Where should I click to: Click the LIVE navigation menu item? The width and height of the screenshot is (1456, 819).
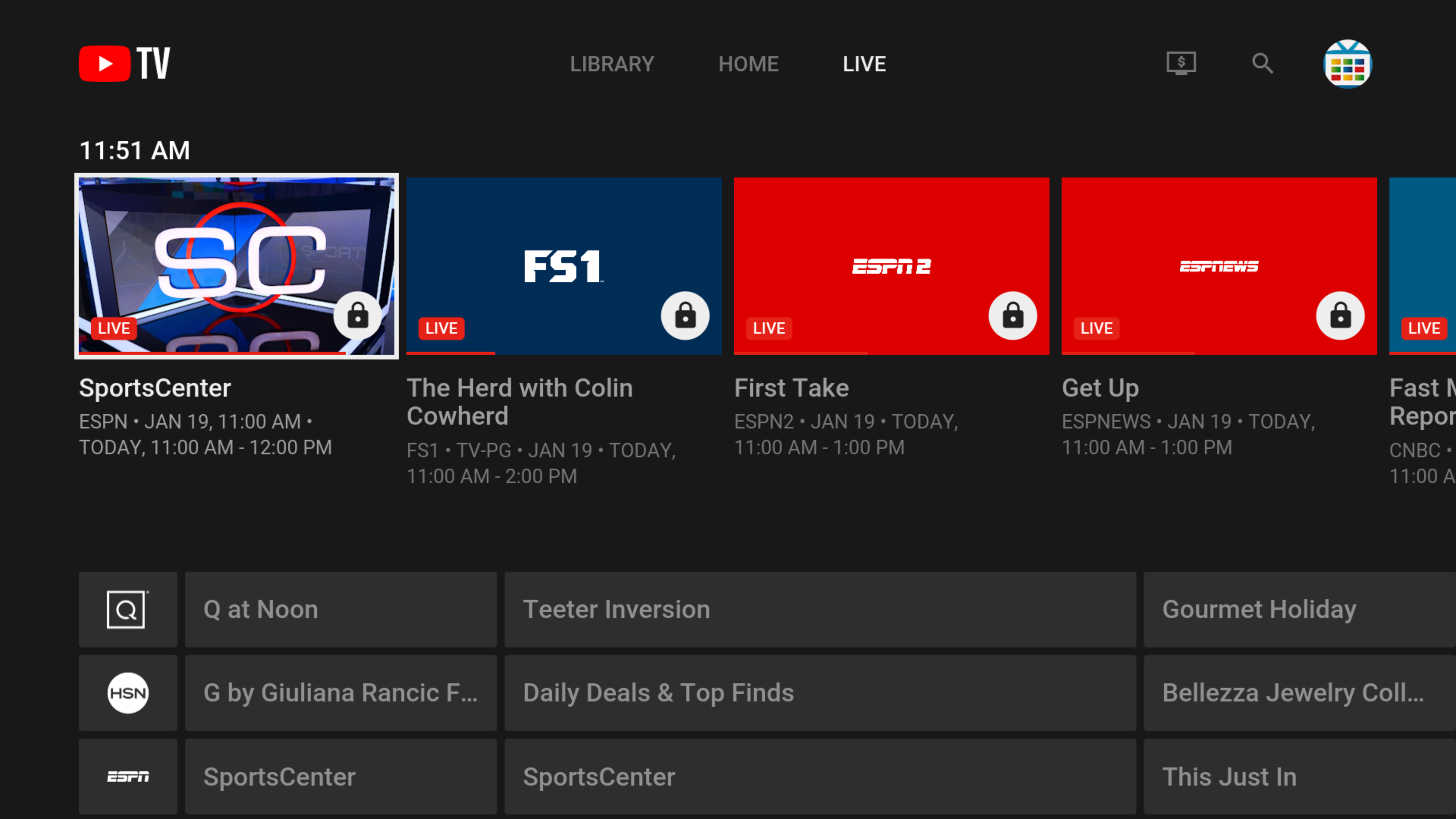(x=864, y=63)
